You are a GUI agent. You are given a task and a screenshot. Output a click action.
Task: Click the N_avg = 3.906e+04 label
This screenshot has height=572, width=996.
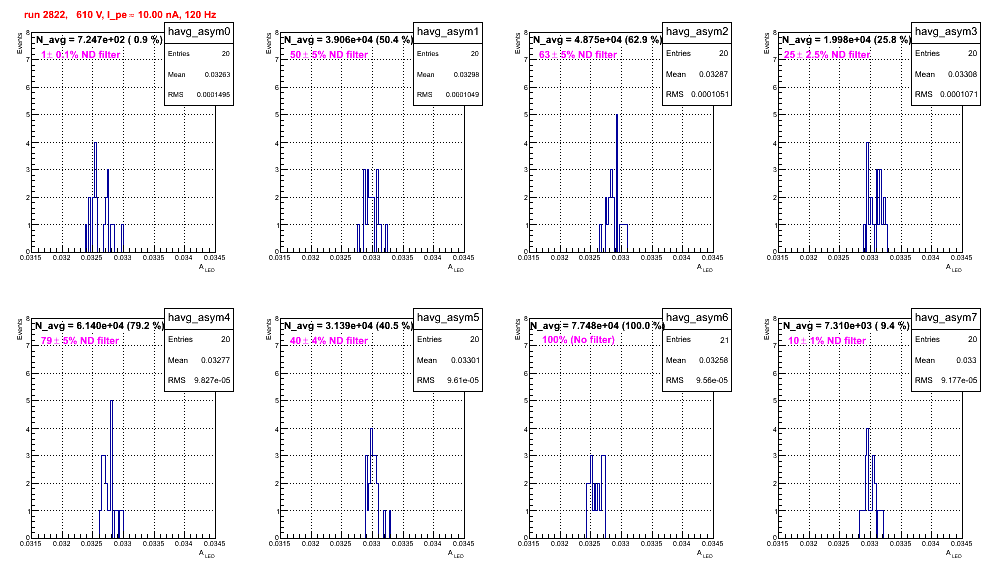click(348, 39)
